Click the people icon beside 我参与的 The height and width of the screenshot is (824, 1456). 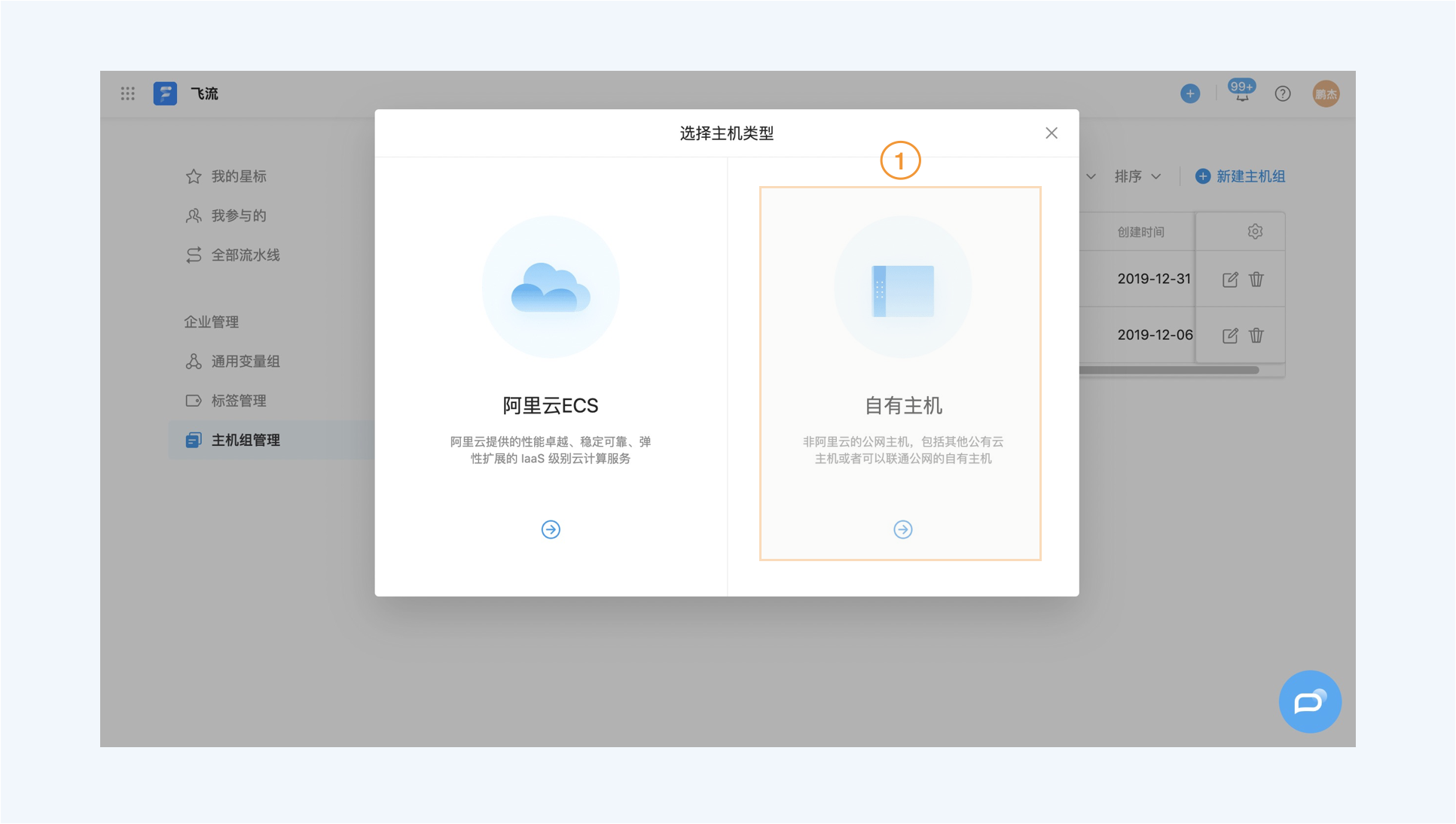(x=194, y=215)
